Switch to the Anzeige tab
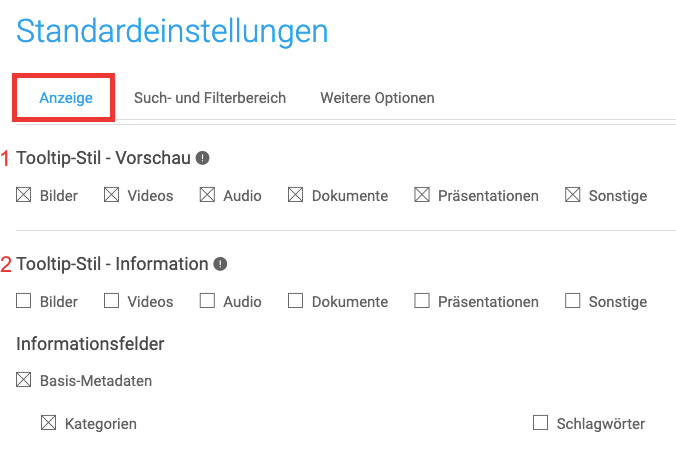 (x=66, y=98)
